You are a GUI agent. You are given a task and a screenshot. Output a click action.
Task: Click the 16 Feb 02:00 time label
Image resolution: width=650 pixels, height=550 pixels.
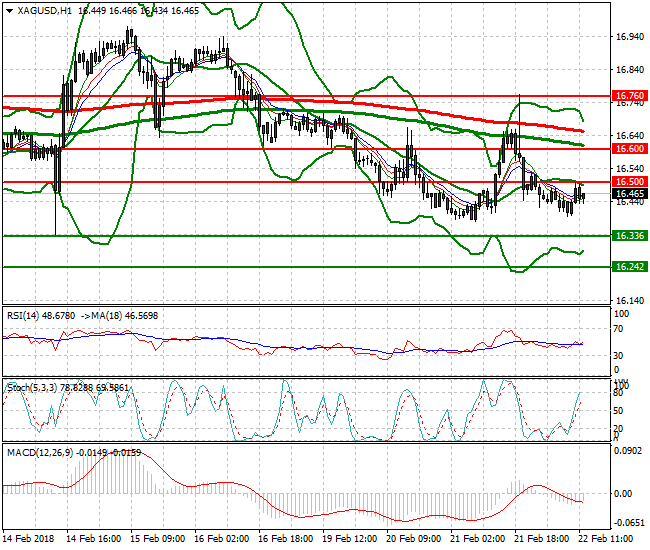coord(222,539)
